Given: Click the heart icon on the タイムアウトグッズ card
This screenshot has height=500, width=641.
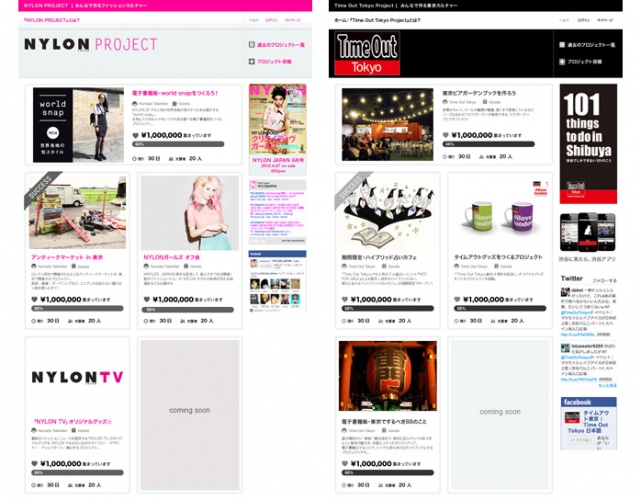Looking at the screenshot, I should [x=457, y=299].
